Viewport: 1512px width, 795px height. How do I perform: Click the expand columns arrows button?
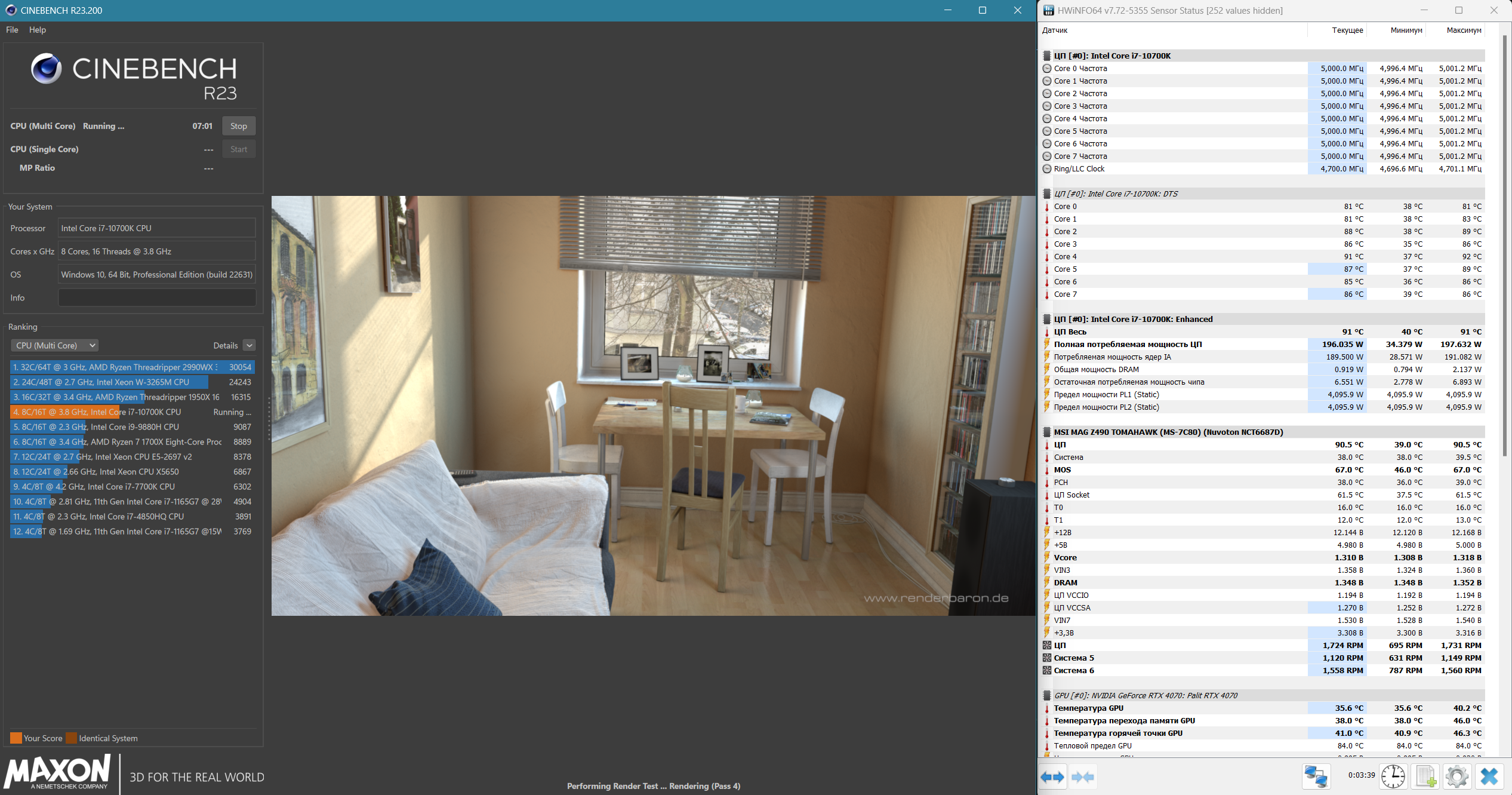pyautogui.click(x=1052, y=777)
